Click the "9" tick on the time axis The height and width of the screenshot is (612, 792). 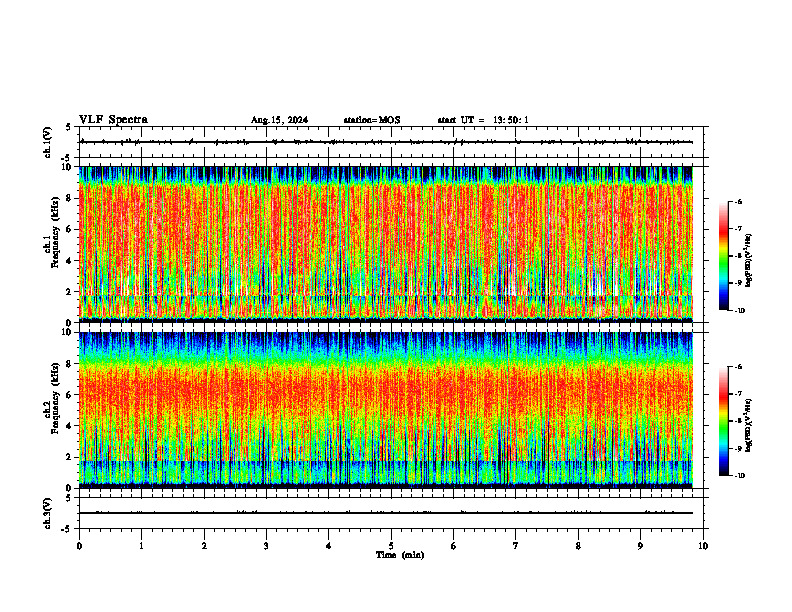click(640, 546)
